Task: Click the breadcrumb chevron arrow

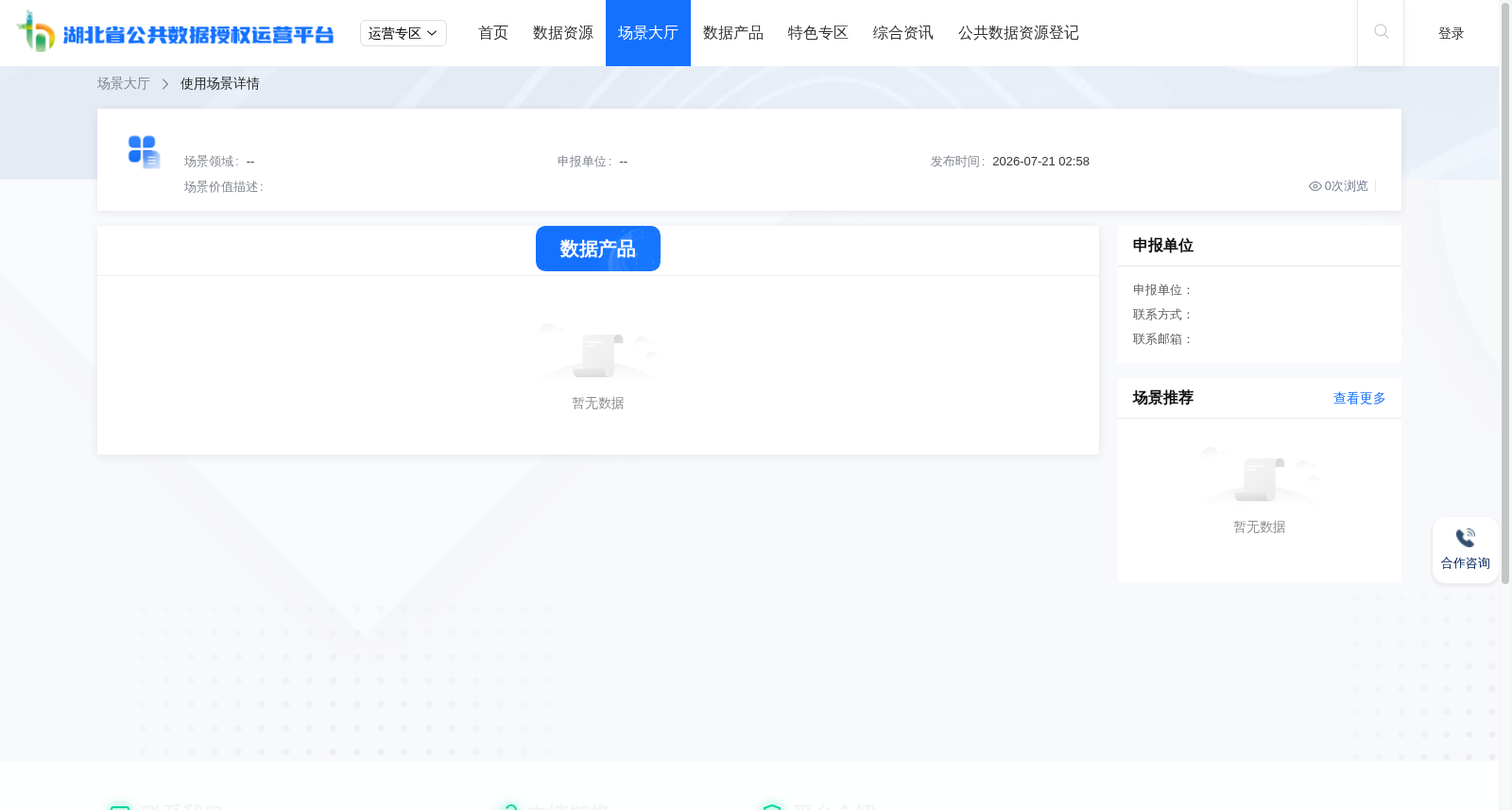Action: pos(164,84)
